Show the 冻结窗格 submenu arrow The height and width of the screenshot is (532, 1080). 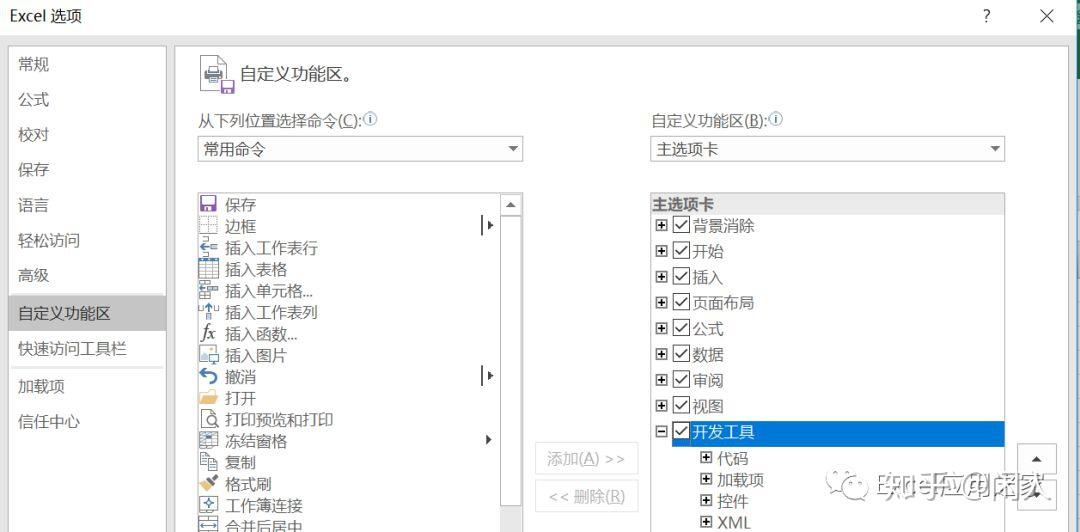(488, 440)
